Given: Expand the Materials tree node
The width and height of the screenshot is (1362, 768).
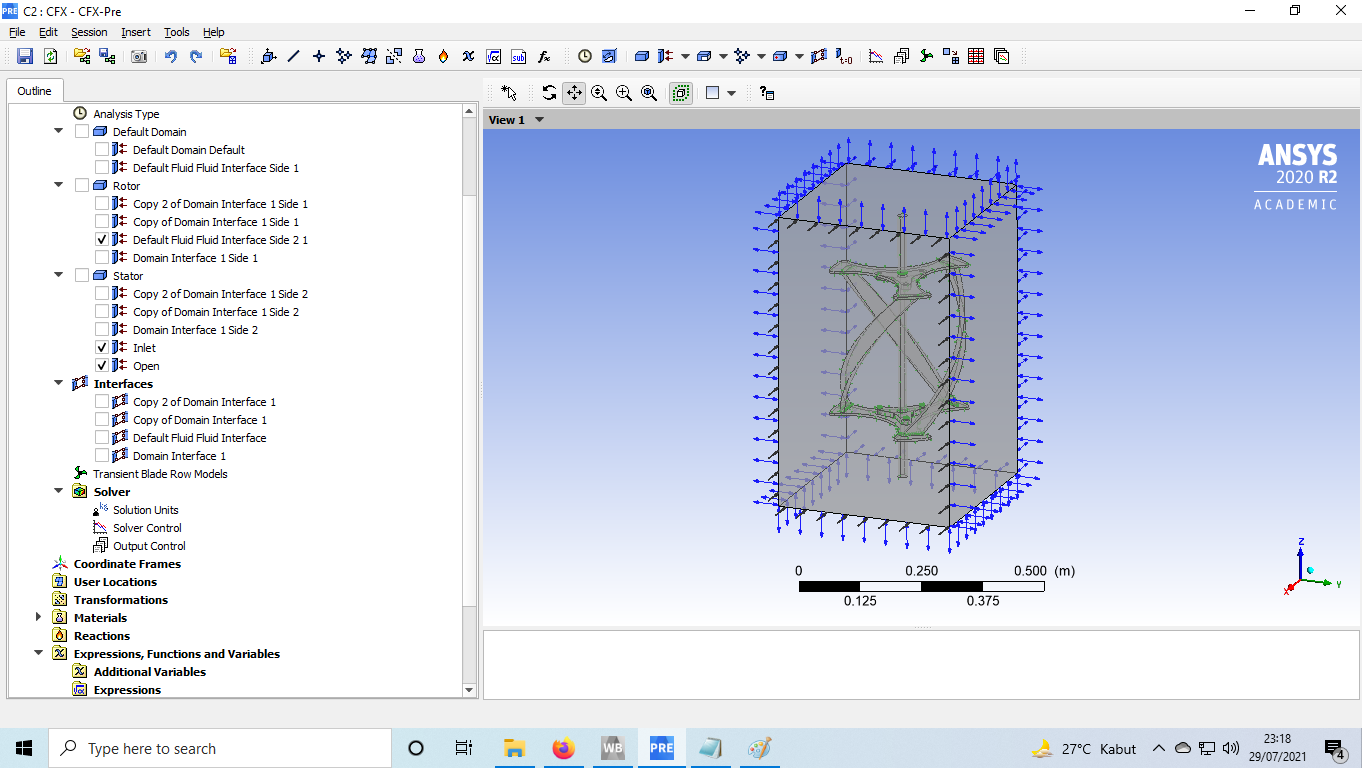Looking at the screenshot, I should (38, 617).
